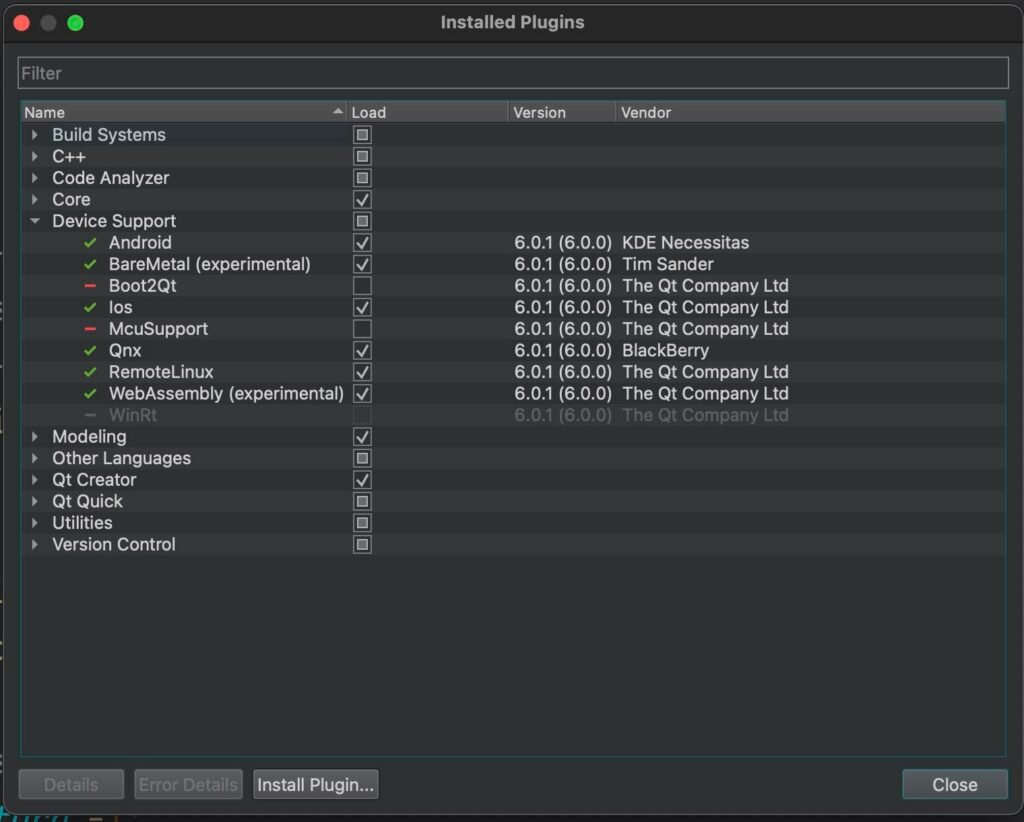Screen dimensions: 1024x822
Task: Toggle the Utilities load checkbox
Action: click(x=362, y=523)
